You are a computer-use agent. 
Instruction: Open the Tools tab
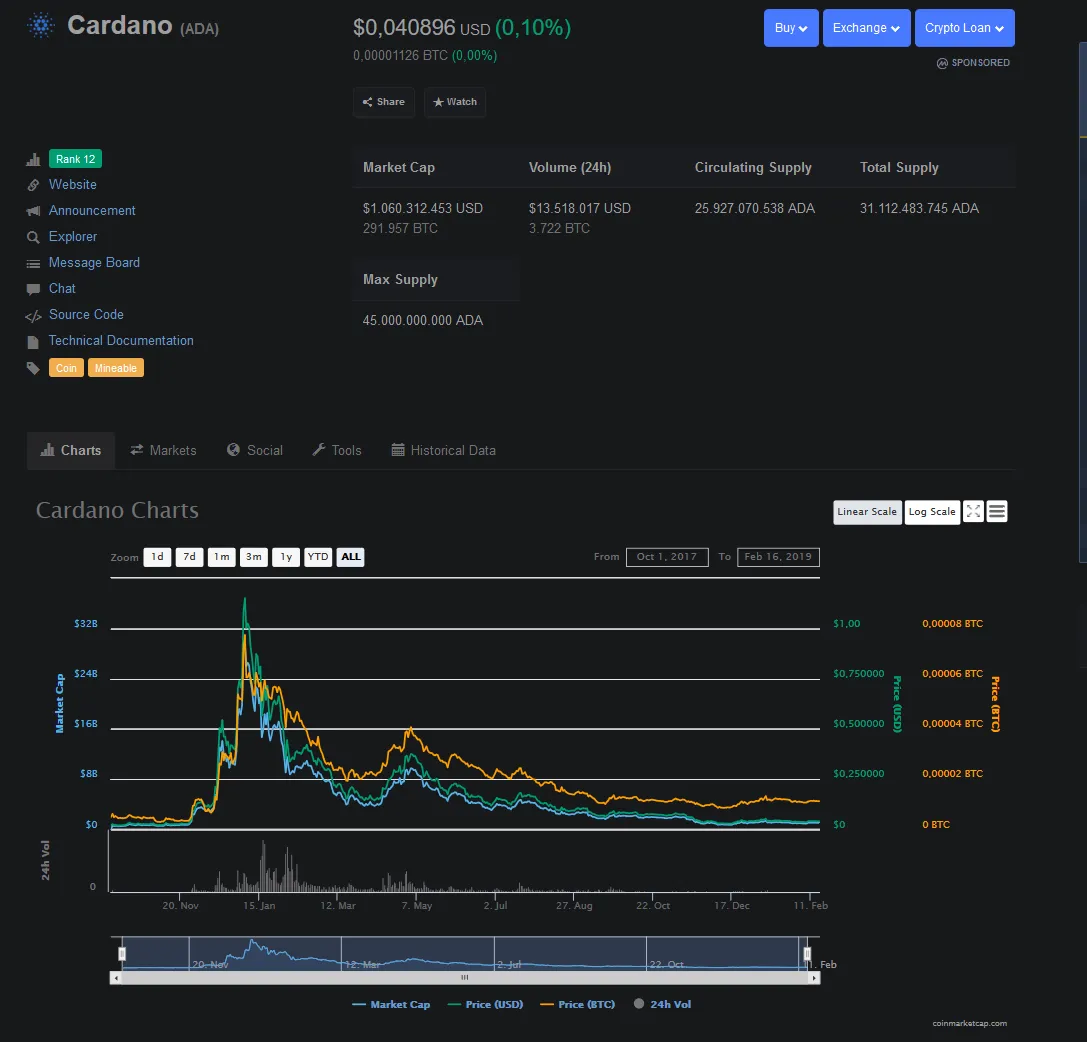pyautogui.click(x=337, y=451)
